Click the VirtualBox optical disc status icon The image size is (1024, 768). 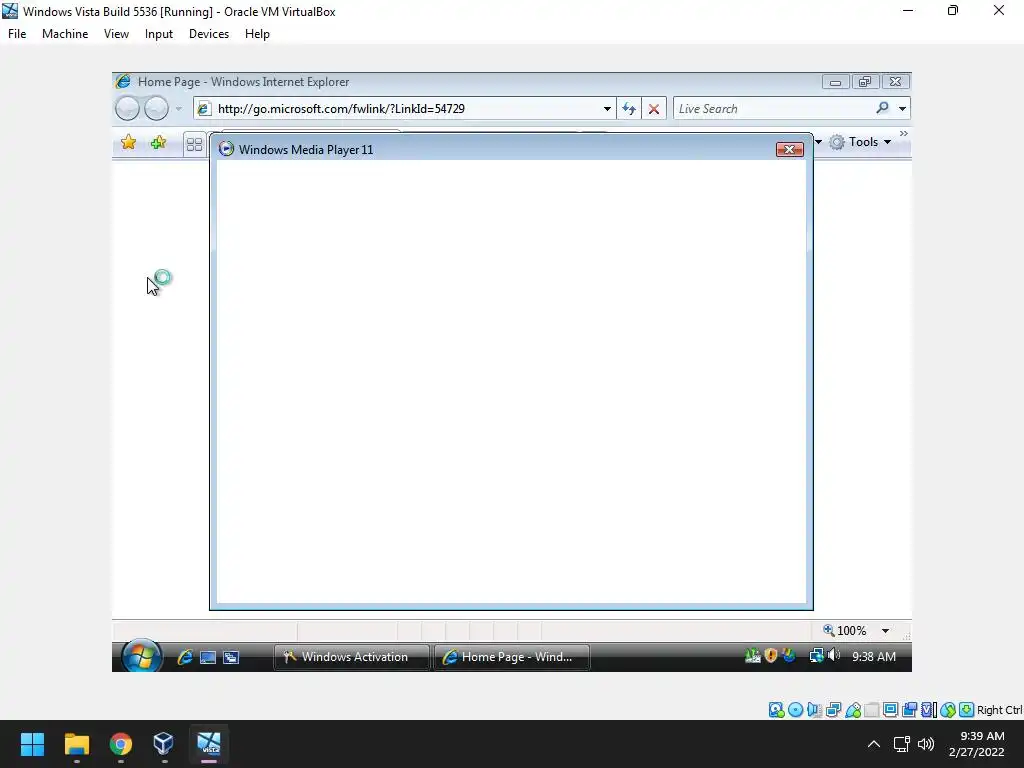795,710
